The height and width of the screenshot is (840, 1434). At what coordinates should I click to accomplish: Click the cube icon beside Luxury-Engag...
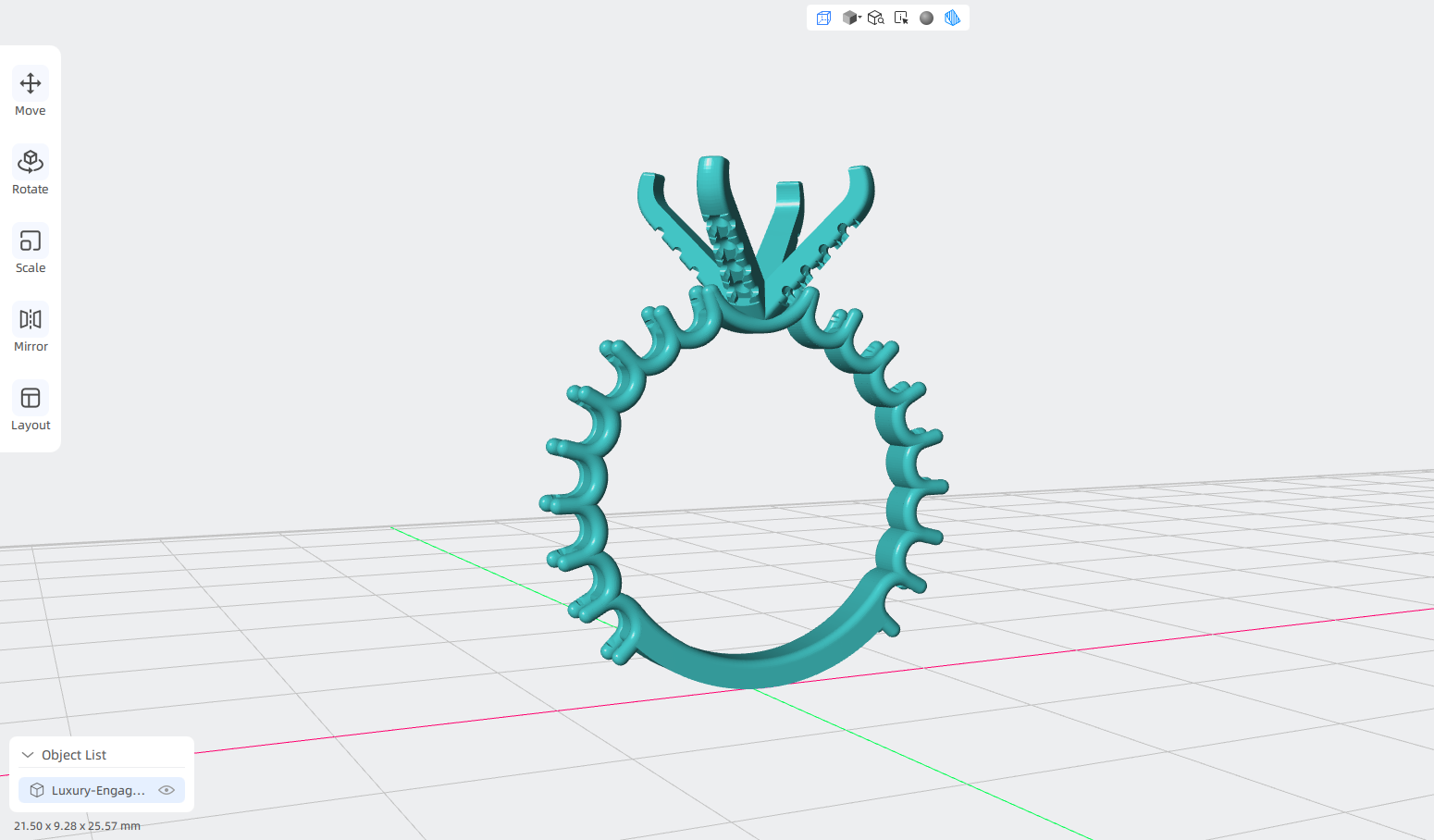[x=37, y=790]
